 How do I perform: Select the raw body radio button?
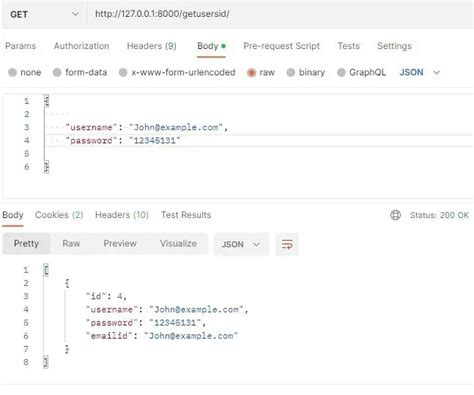pos(251,72)
